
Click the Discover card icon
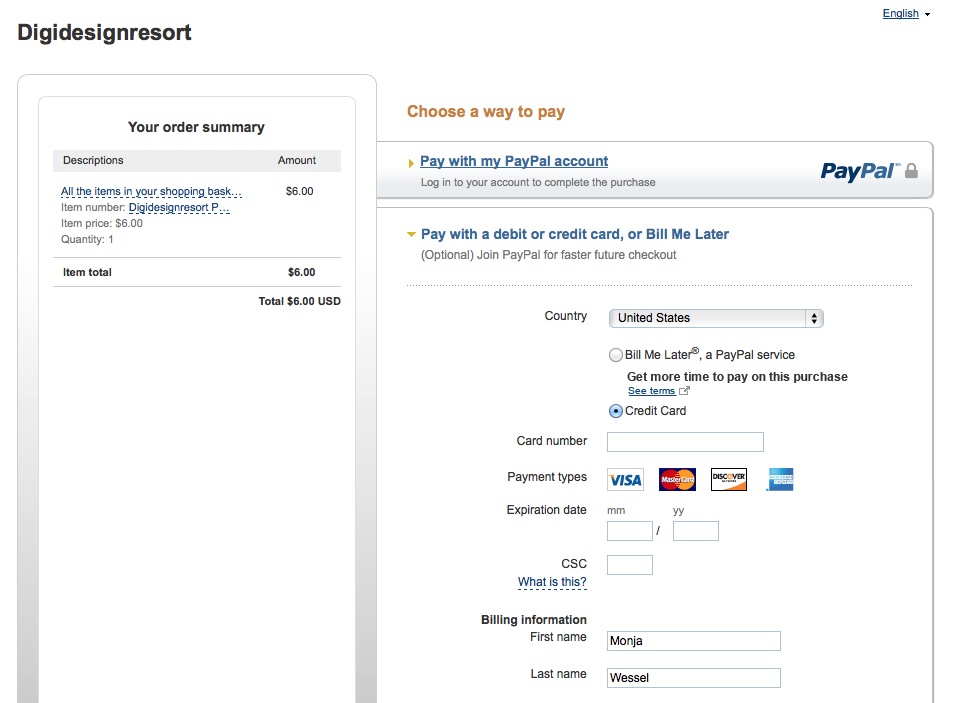click(x=729, y=480)
